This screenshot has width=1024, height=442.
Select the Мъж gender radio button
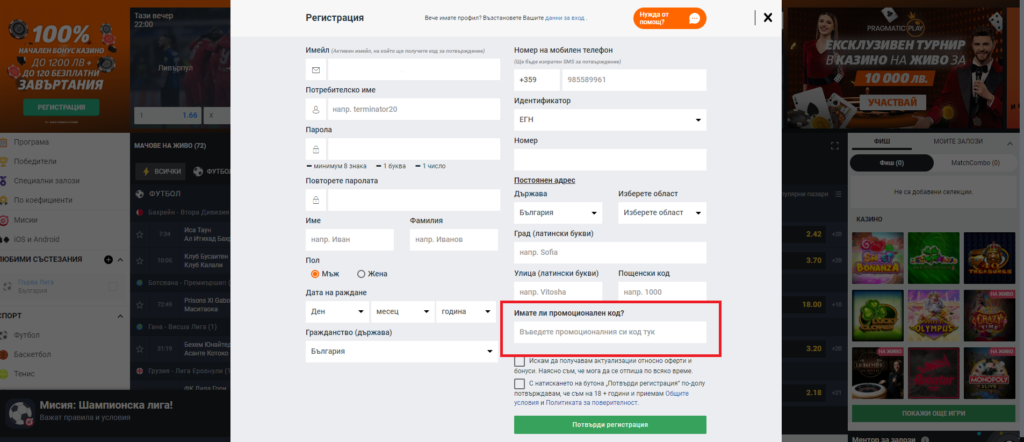315,273
